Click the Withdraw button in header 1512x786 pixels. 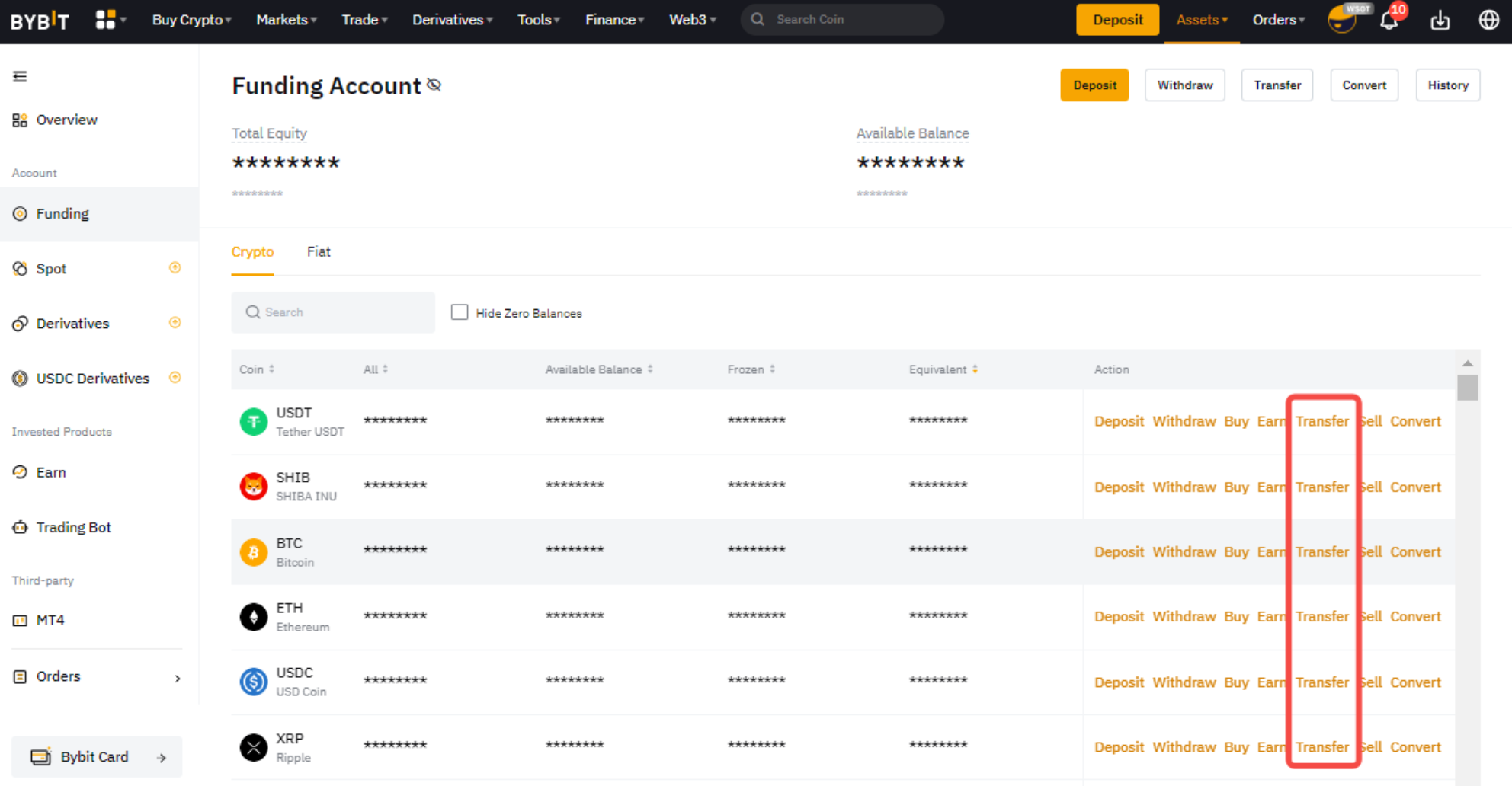pyautogui.click(x=1185, y=85)
